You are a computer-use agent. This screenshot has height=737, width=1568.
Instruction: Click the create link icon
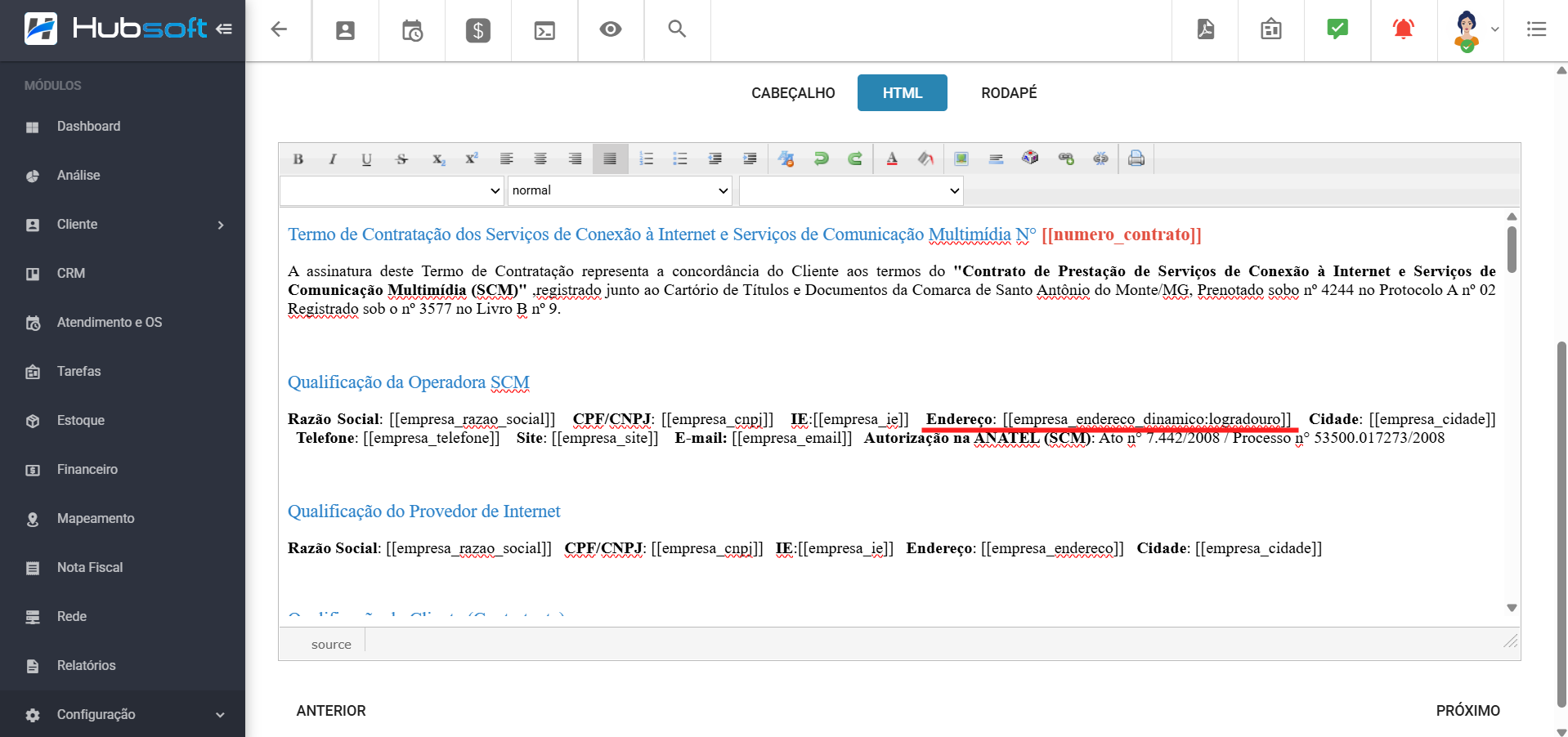coord(1065,159)
